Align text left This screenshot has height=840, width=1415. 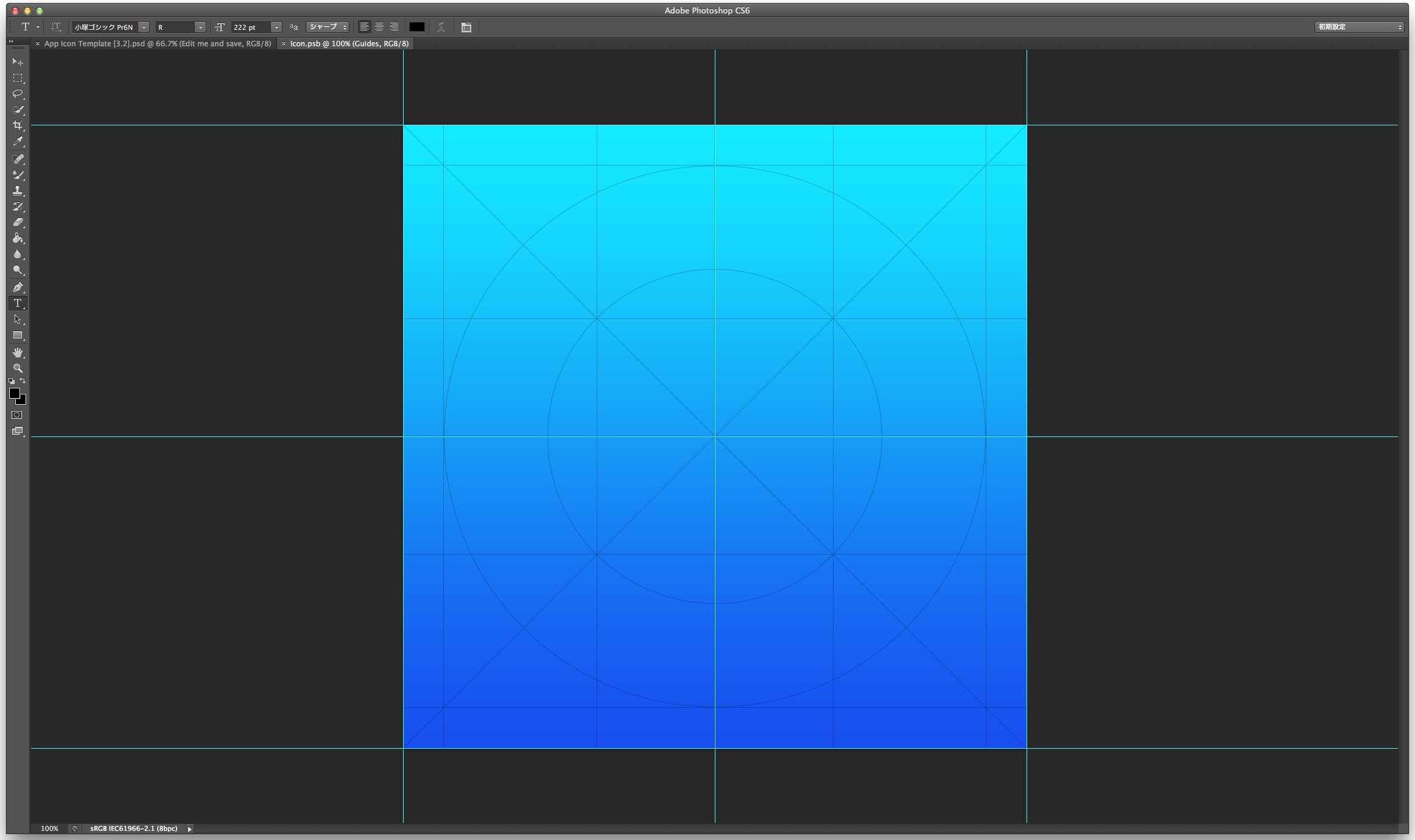point(364,27)
